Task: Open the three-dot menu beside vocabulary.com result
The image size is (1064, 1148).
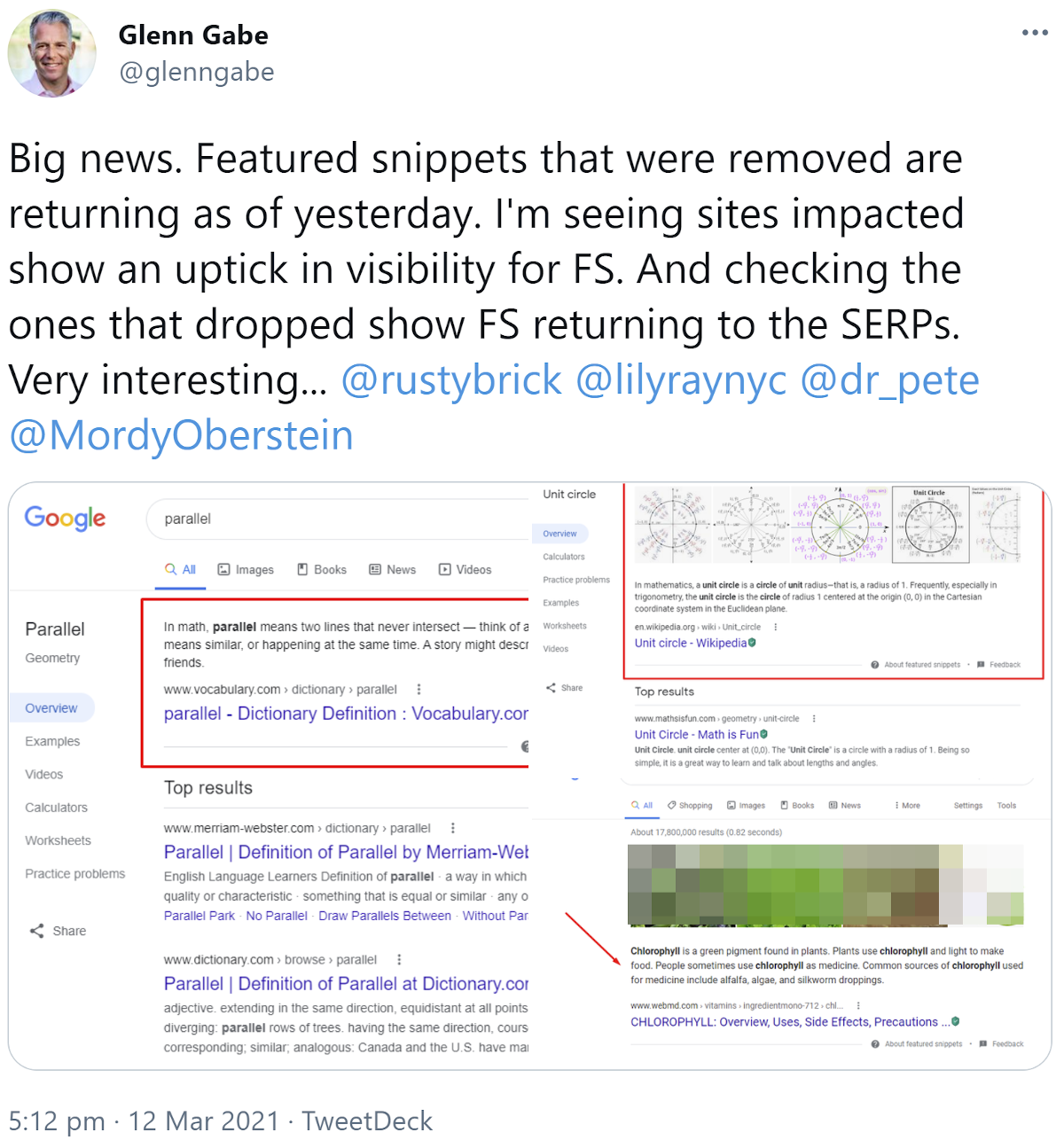Action: 418,688
